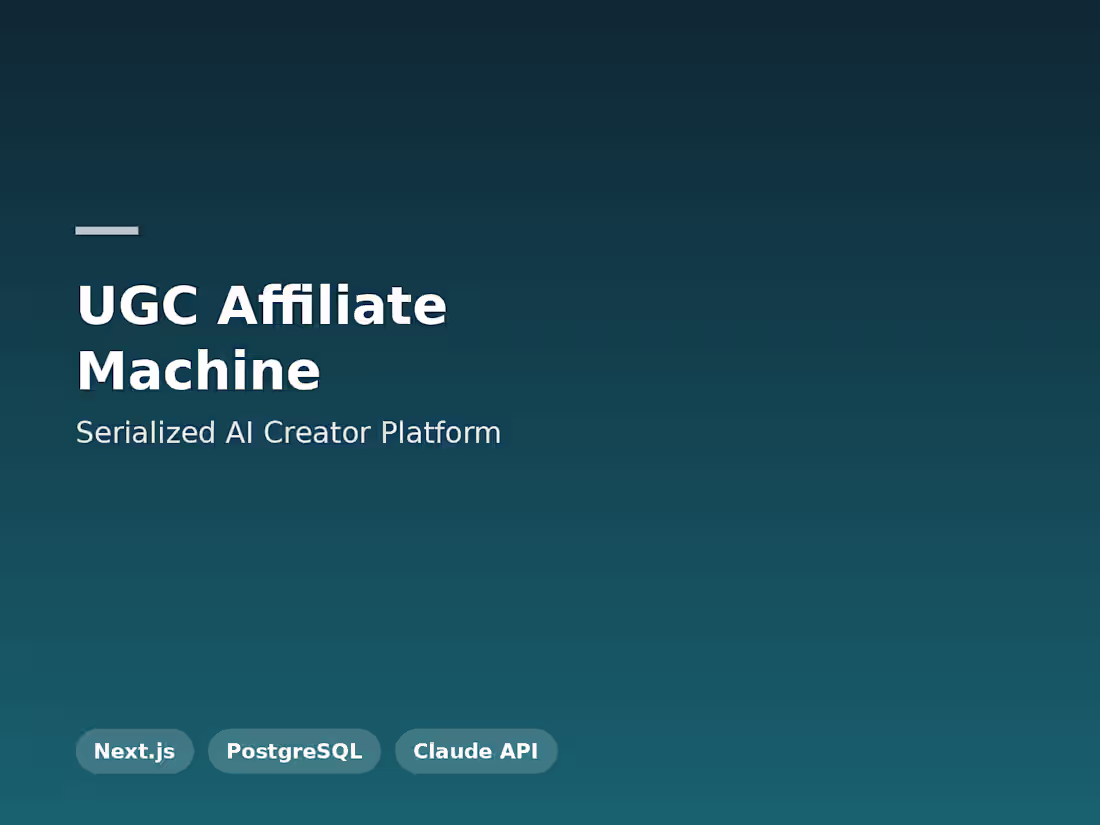Click the PostgreSQL tag pill

pyautogui.click(x=295, y=751)
